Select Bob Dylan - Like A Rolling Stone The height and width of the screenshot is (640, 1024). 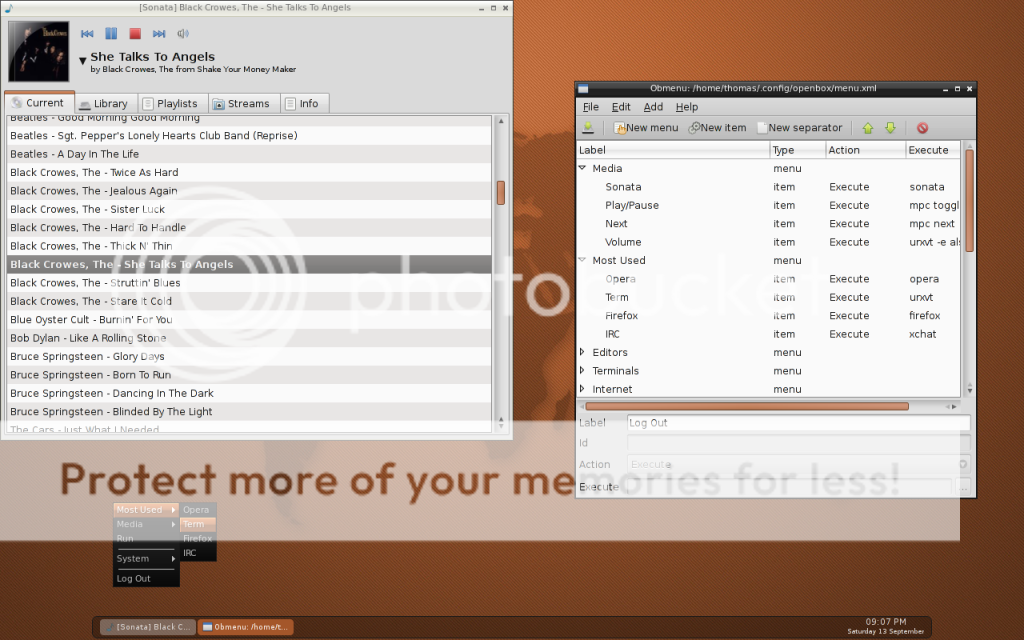[x=249, y=338]
